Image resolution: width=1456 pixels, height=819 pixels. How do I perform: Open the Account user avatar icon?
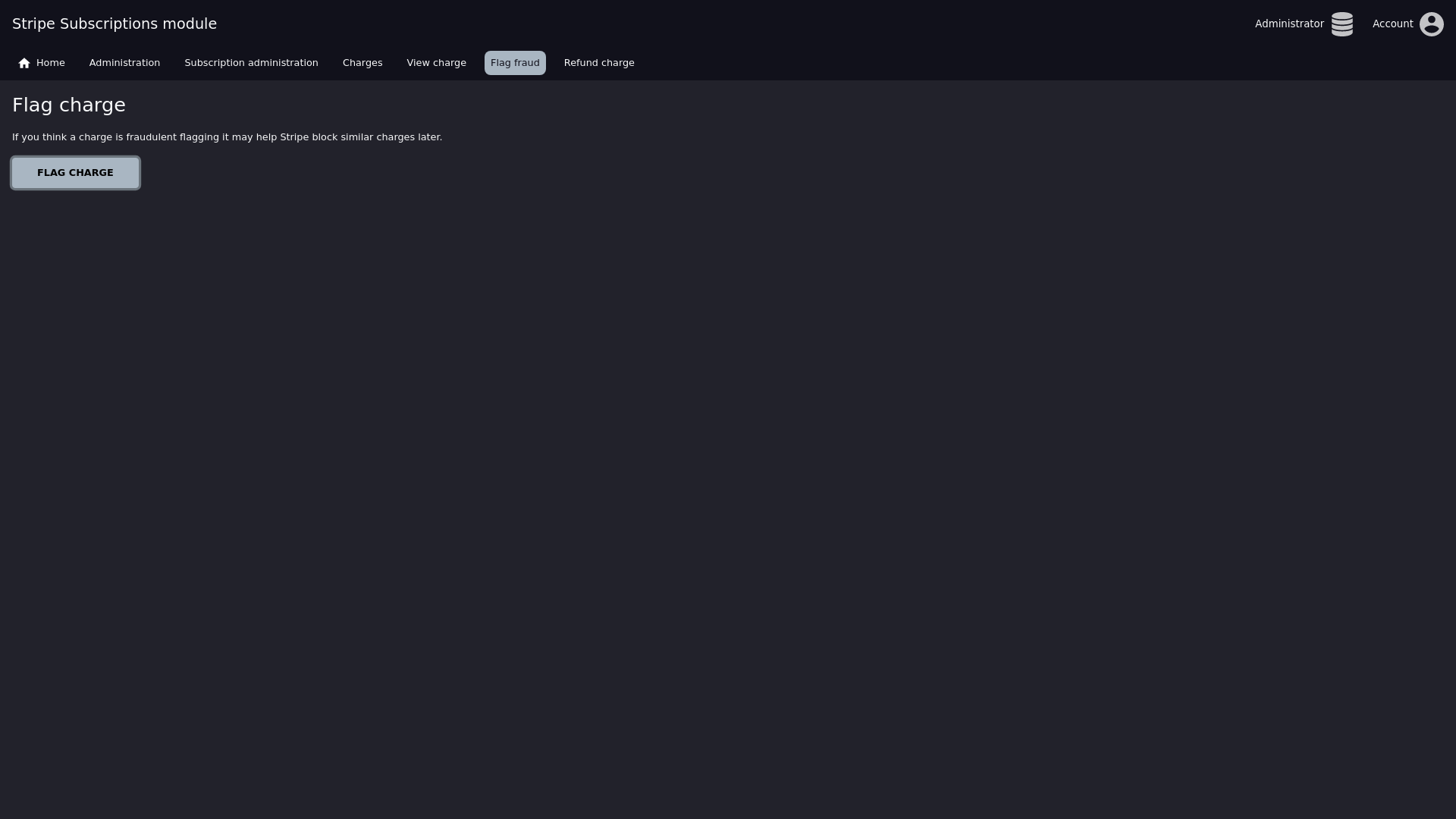coord(1431,24)
